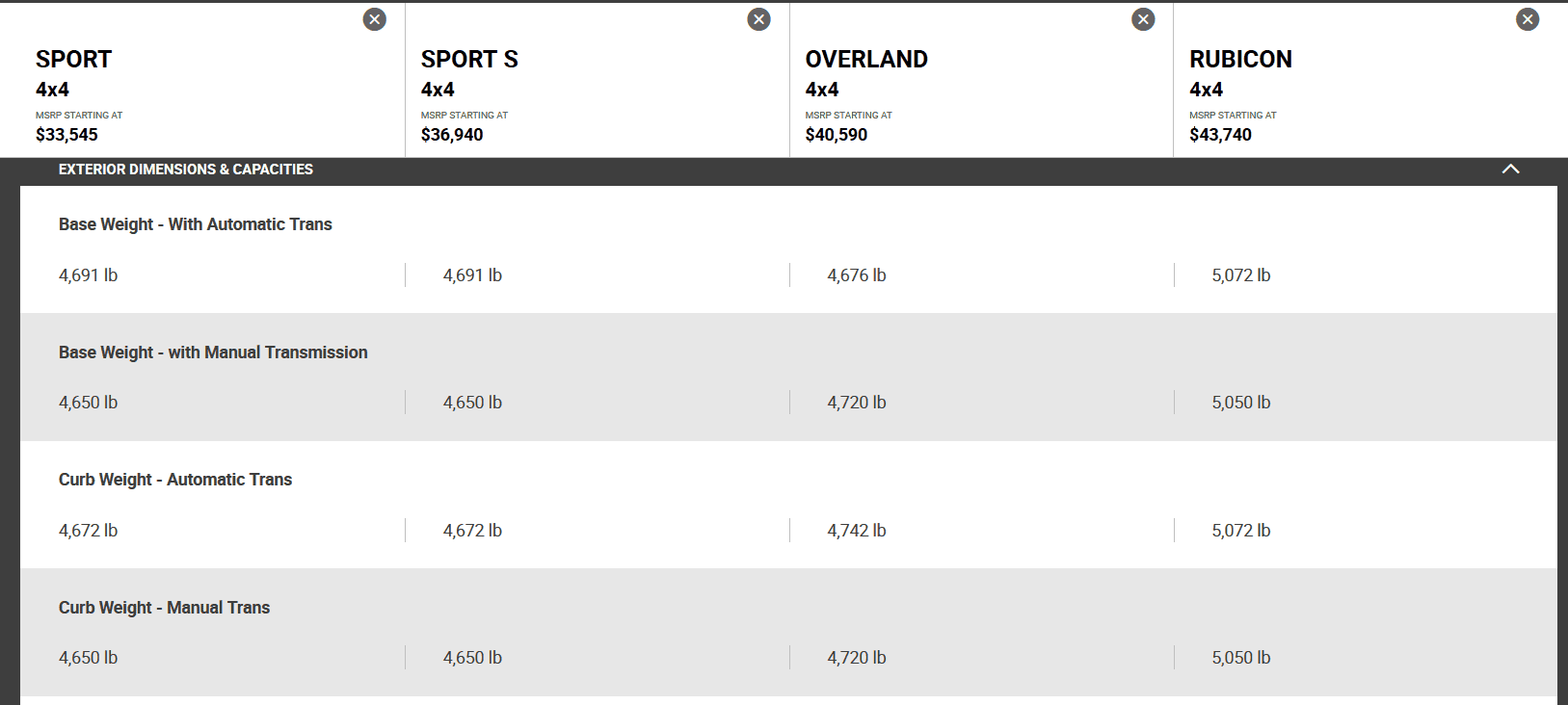Open the OVERLAND trim heading

click(x=866, y=60)
